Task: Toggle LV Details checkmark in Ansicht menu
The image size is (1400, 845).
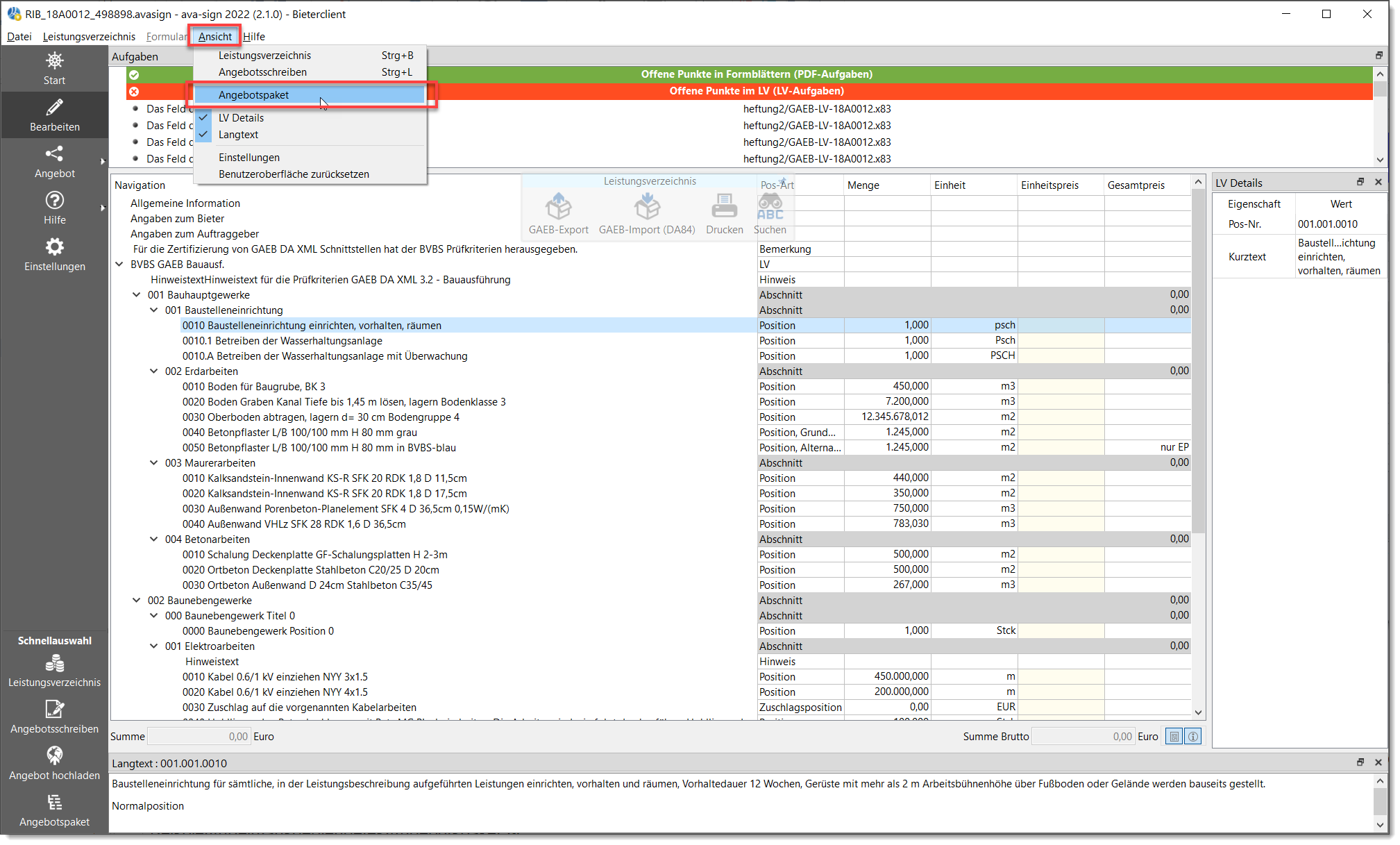Action: pyautogui.click(x=203, y=118)
